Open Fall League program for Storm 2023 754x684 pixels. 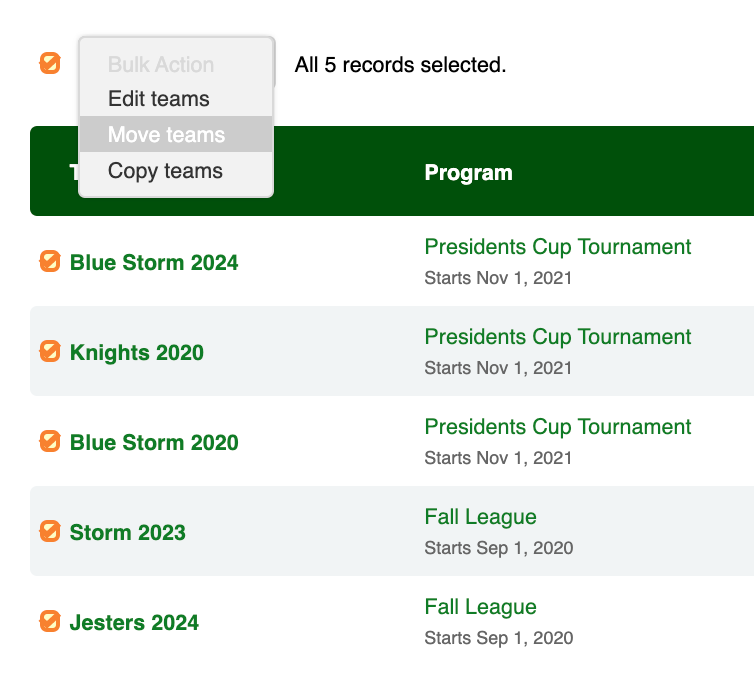click(480, 517)
